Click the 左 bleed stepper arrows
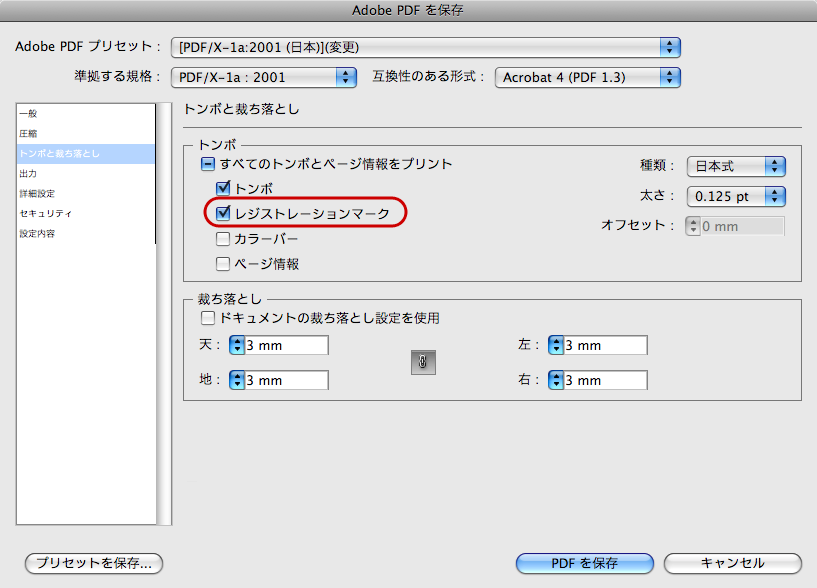 click(556, 345)
